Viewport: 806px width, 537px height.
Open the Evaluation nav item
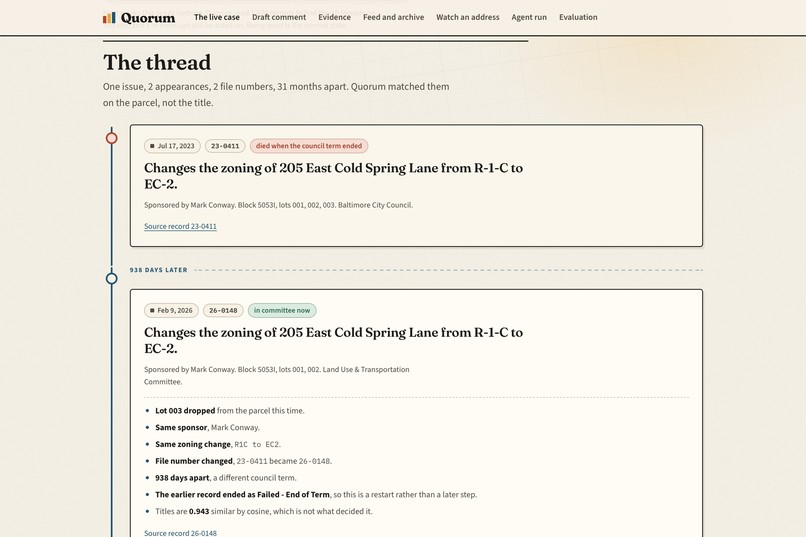tap(578, 17)
